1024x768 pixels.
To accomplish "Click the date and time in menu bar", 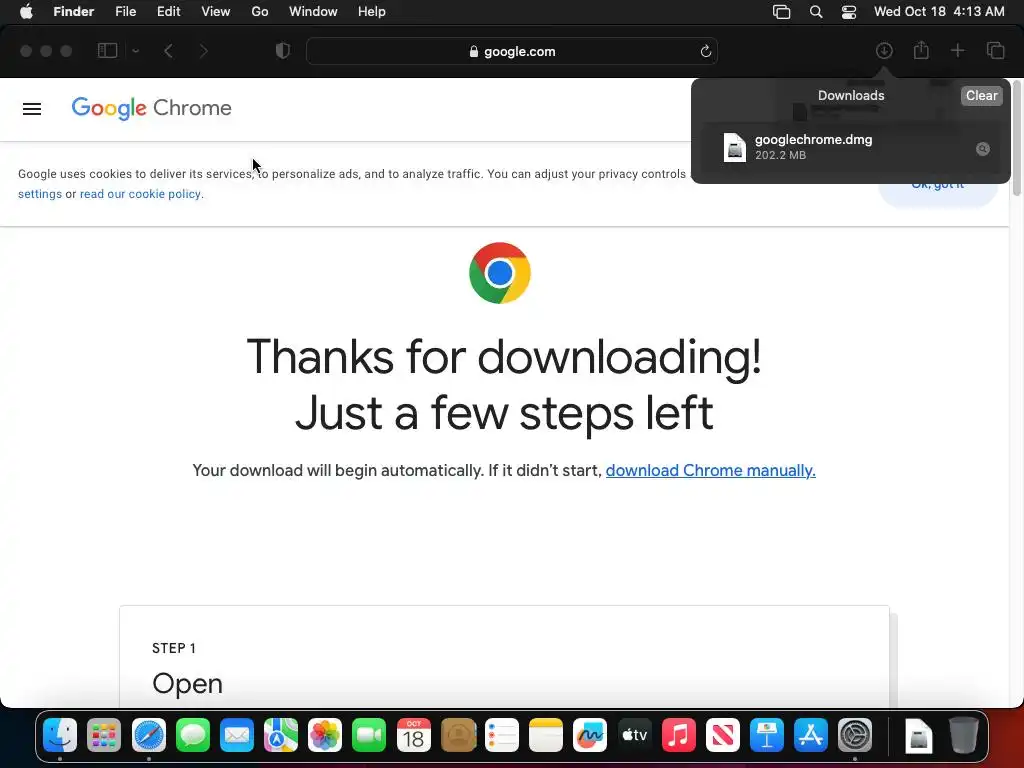I will point(939,12).
